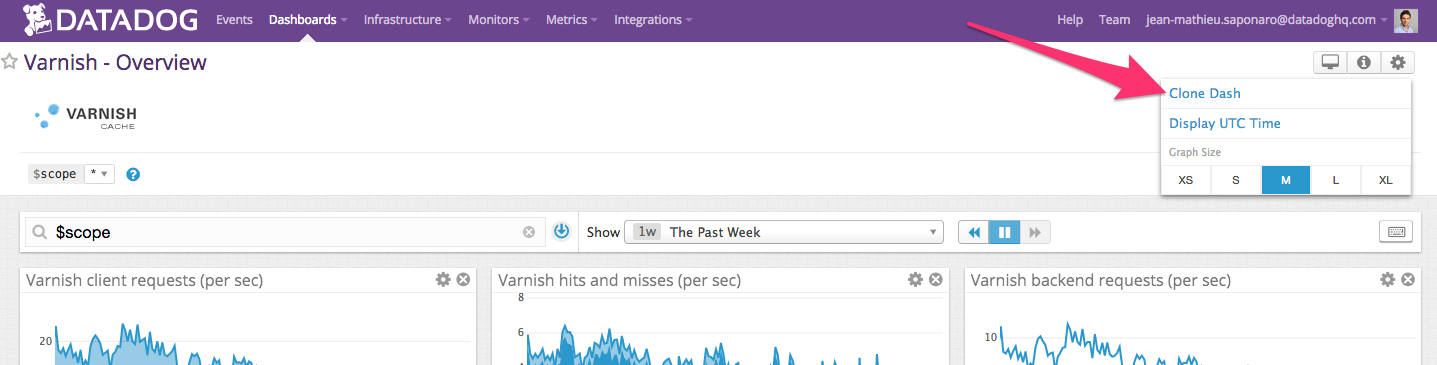
Task: Click the Datadog logo
Action: pyautogui.click(x=111, y=19)
